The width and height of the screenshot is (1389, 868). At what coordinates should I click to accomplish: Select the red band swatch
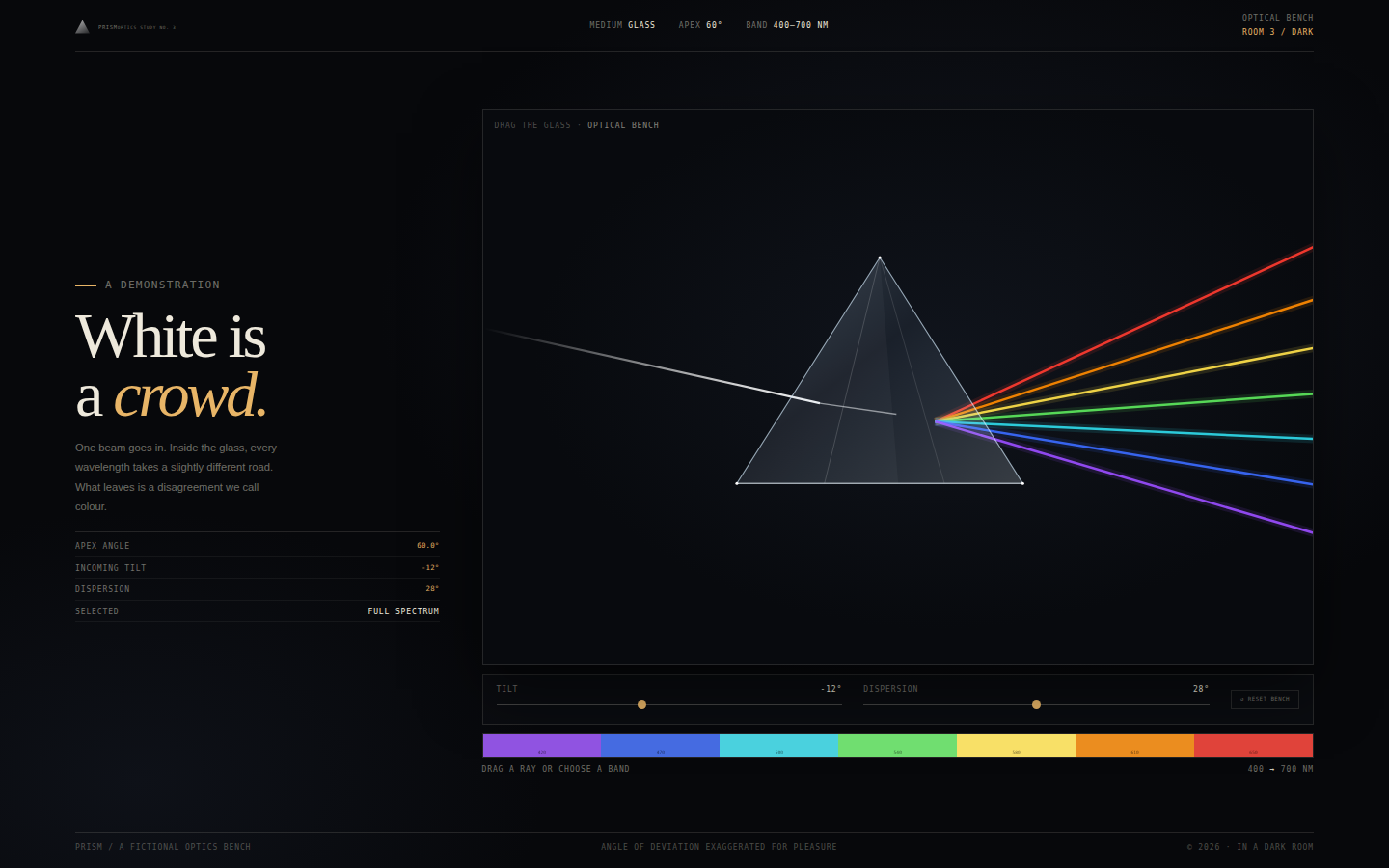(x=1253, y=746)
